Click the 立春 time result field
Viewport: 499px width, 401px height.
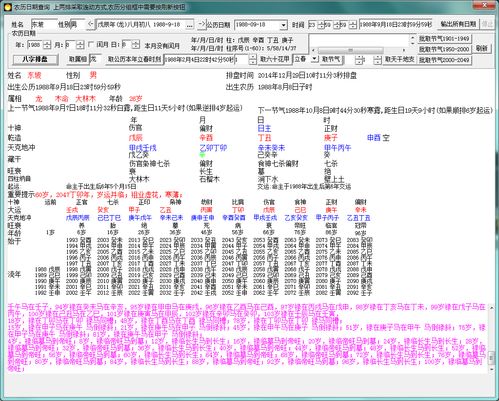199,60
